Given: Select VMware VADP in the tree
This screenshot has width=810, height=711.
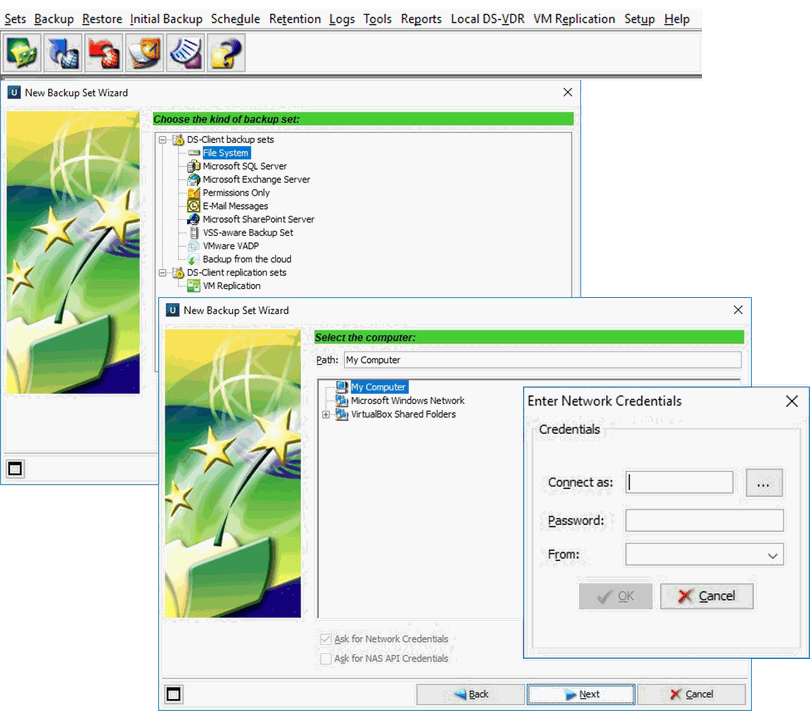Looking at the screenshot, I should [x=230, y=246].
